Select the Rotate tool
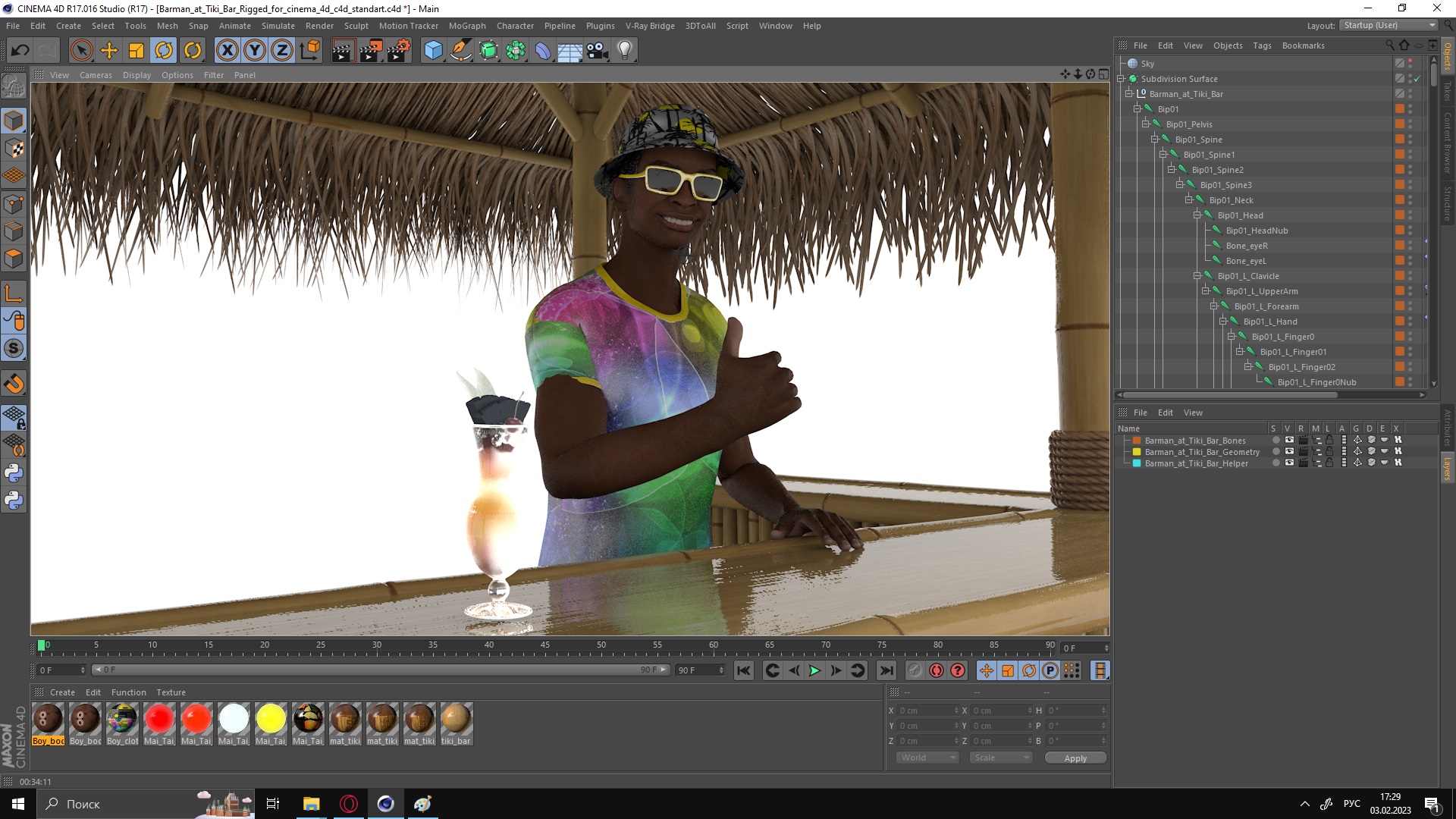The image size is (1456, 819). 164,51
